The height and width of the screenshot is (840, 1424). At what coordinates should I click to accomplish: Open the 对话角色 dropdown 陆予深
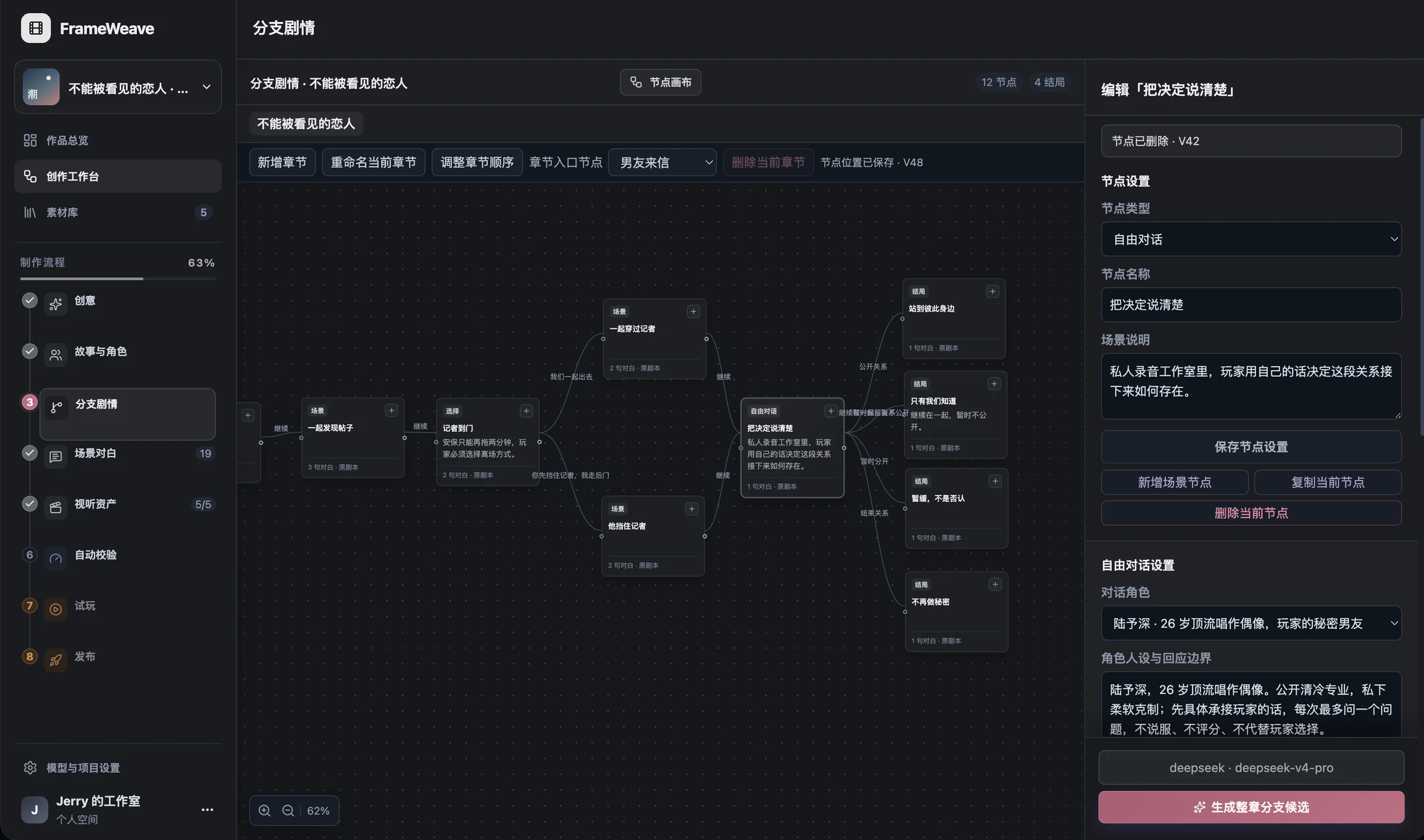(1251, 623)
